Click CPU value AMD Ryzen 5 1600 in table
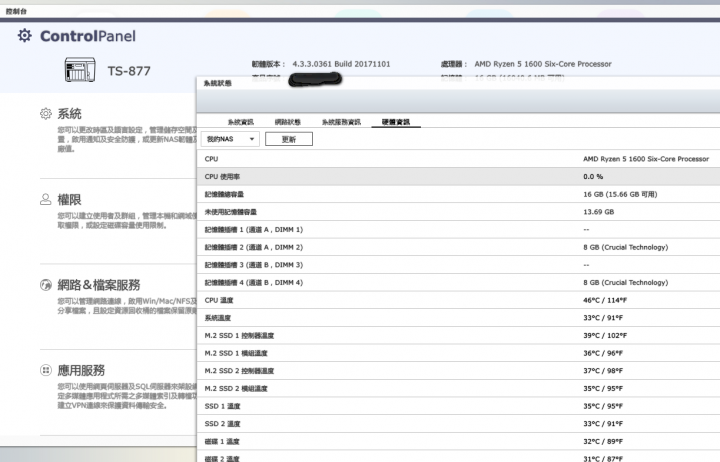 (646, 159)
